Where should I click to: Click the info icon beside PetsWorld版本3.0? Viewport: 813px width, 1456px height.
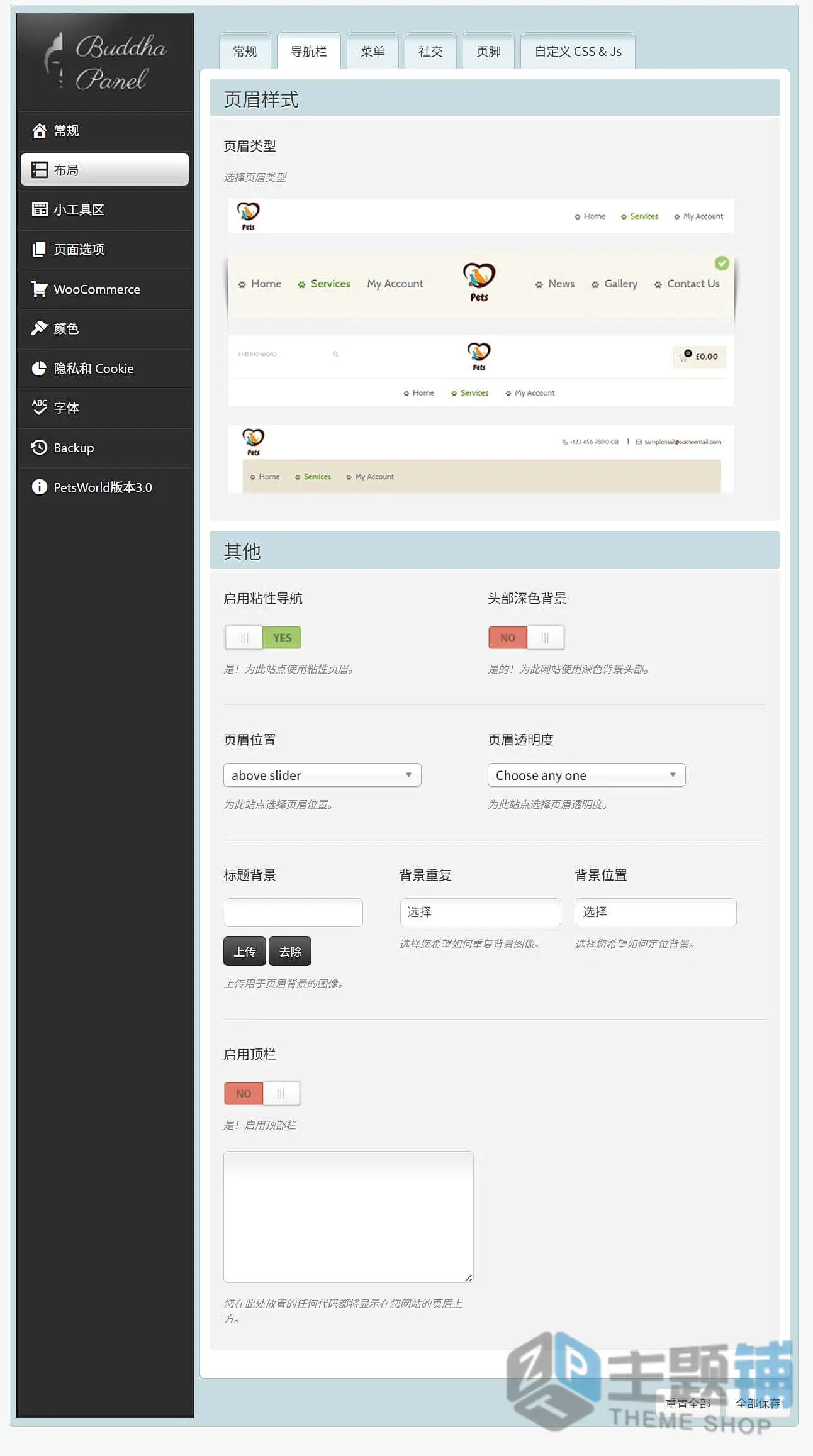click(x=39, y=487)
